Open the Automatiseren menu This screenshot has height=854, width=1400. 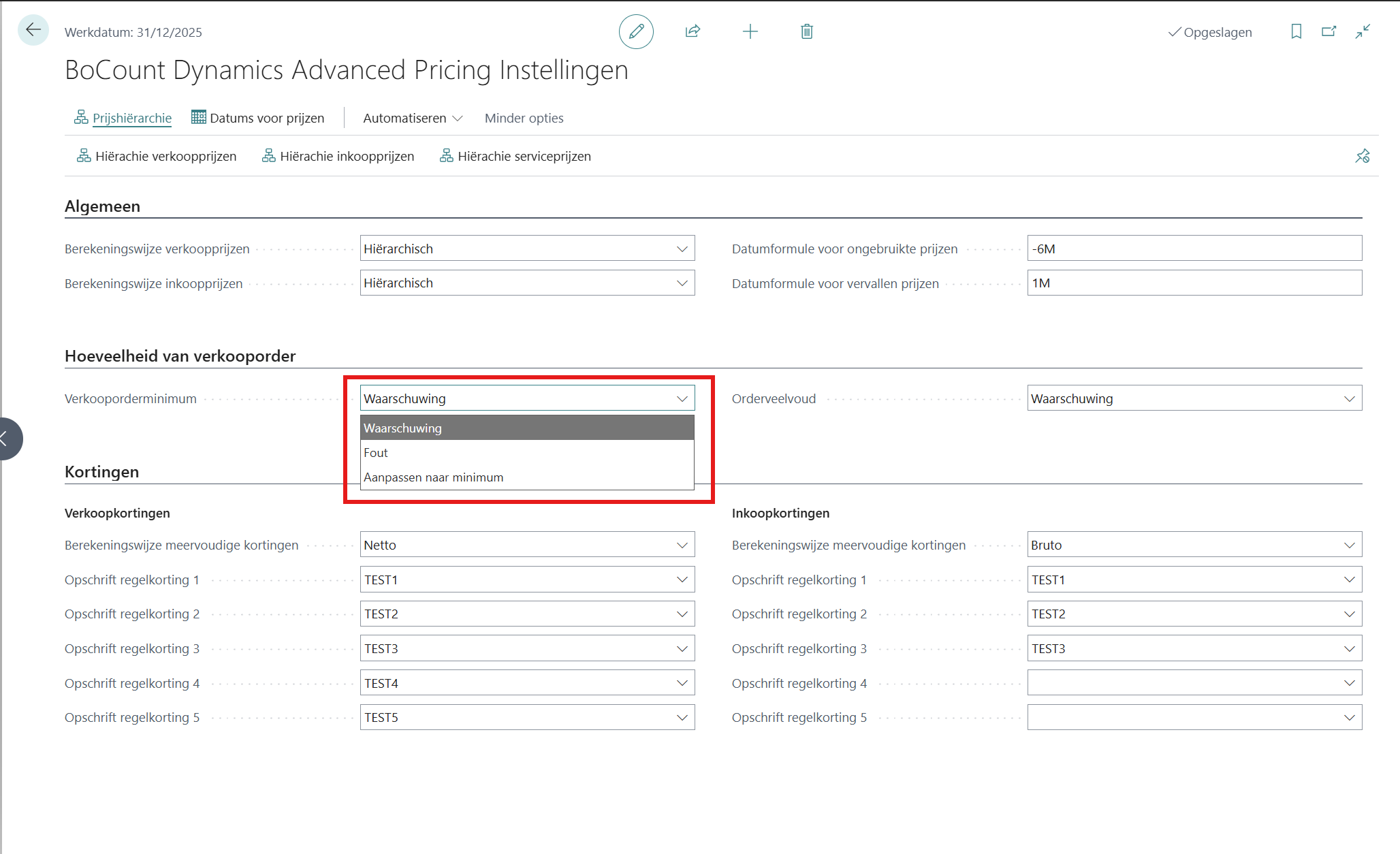413,118
